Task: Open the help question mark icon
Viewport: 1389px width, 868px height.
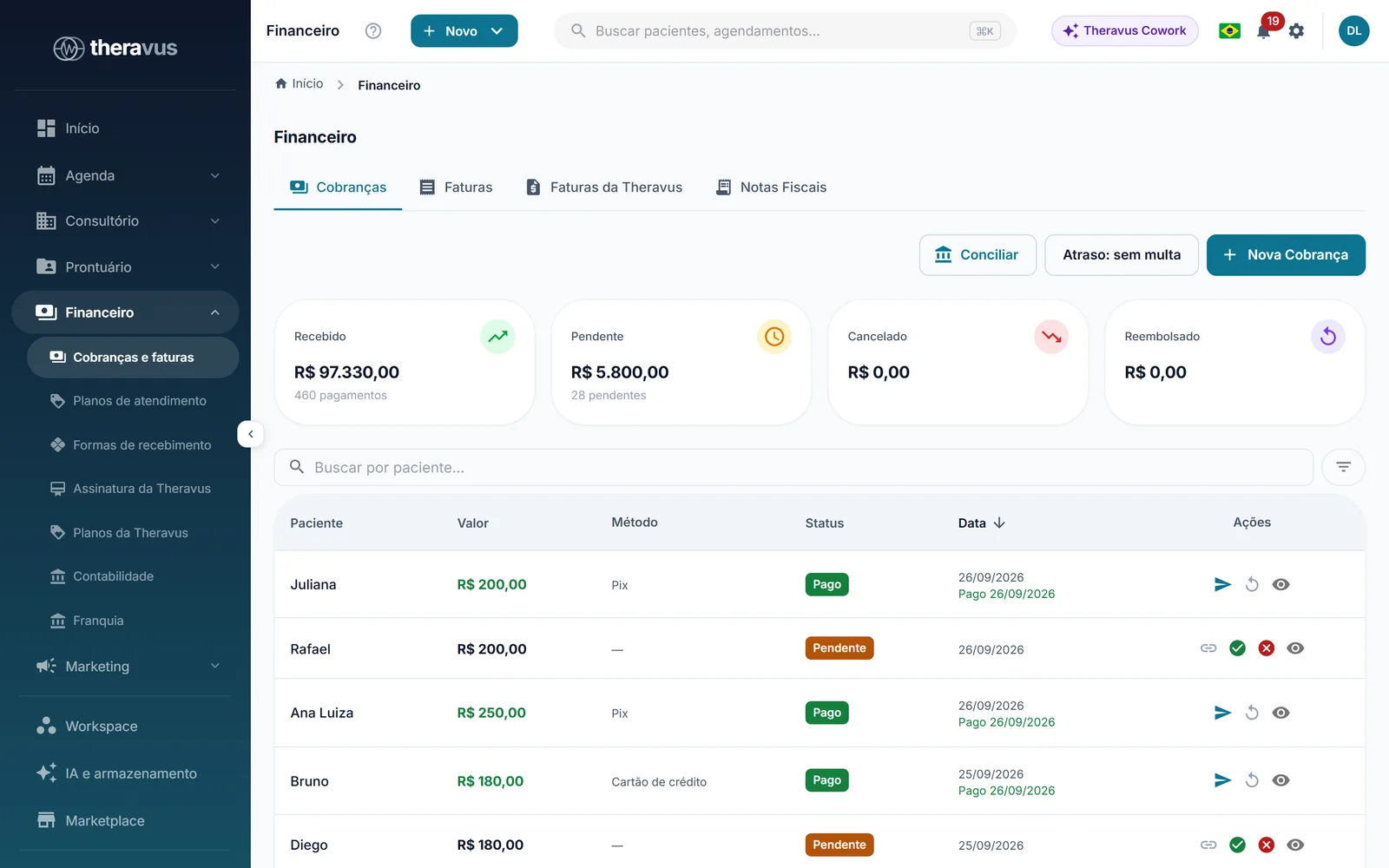Action: [x=373, y=30]
